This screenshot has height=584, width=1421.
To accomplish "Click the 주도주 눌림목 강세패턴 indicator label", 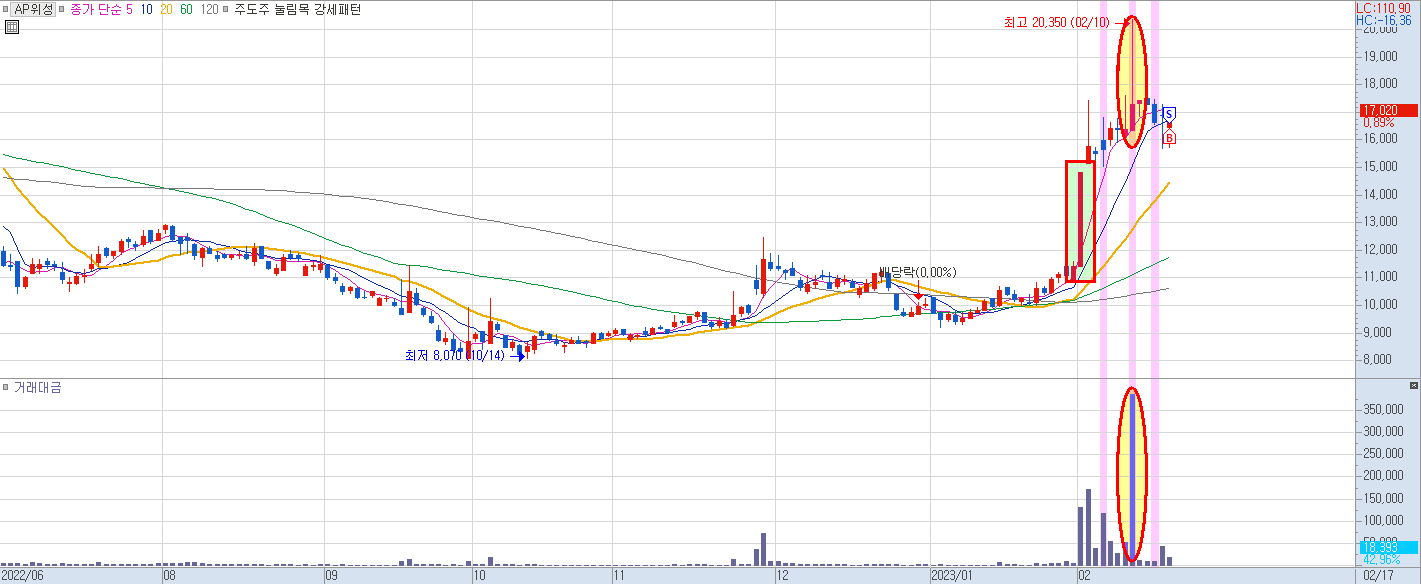I will [297, 9].
